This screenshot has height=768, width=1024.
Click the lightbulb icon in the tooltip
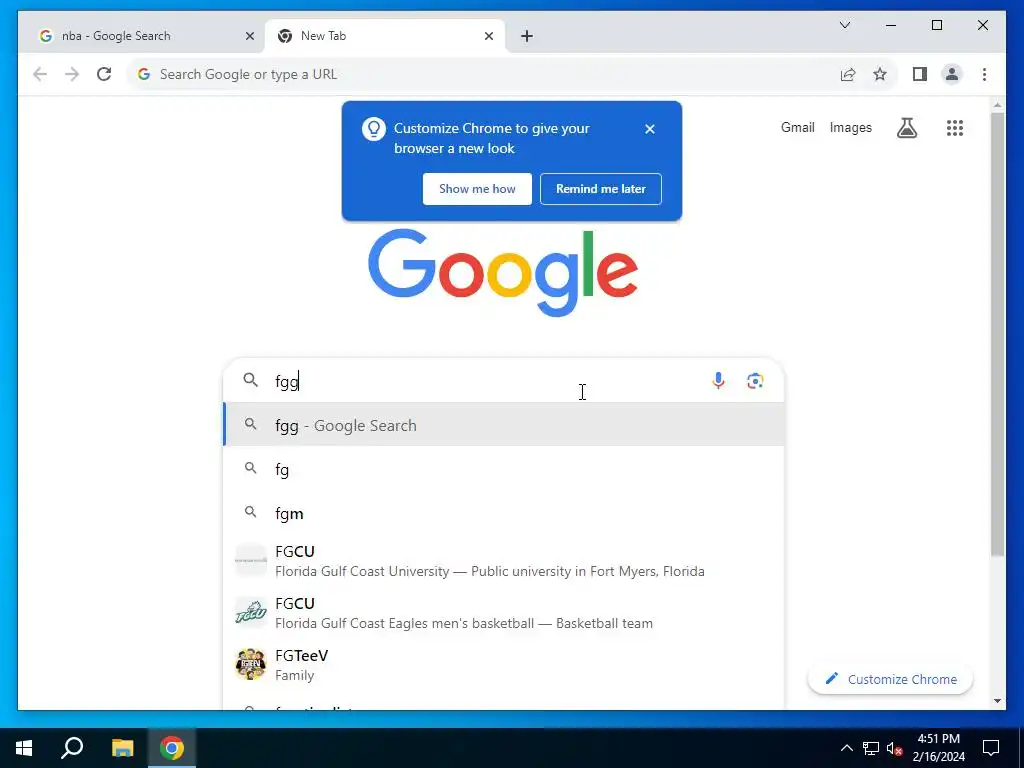tap(374, 129)
